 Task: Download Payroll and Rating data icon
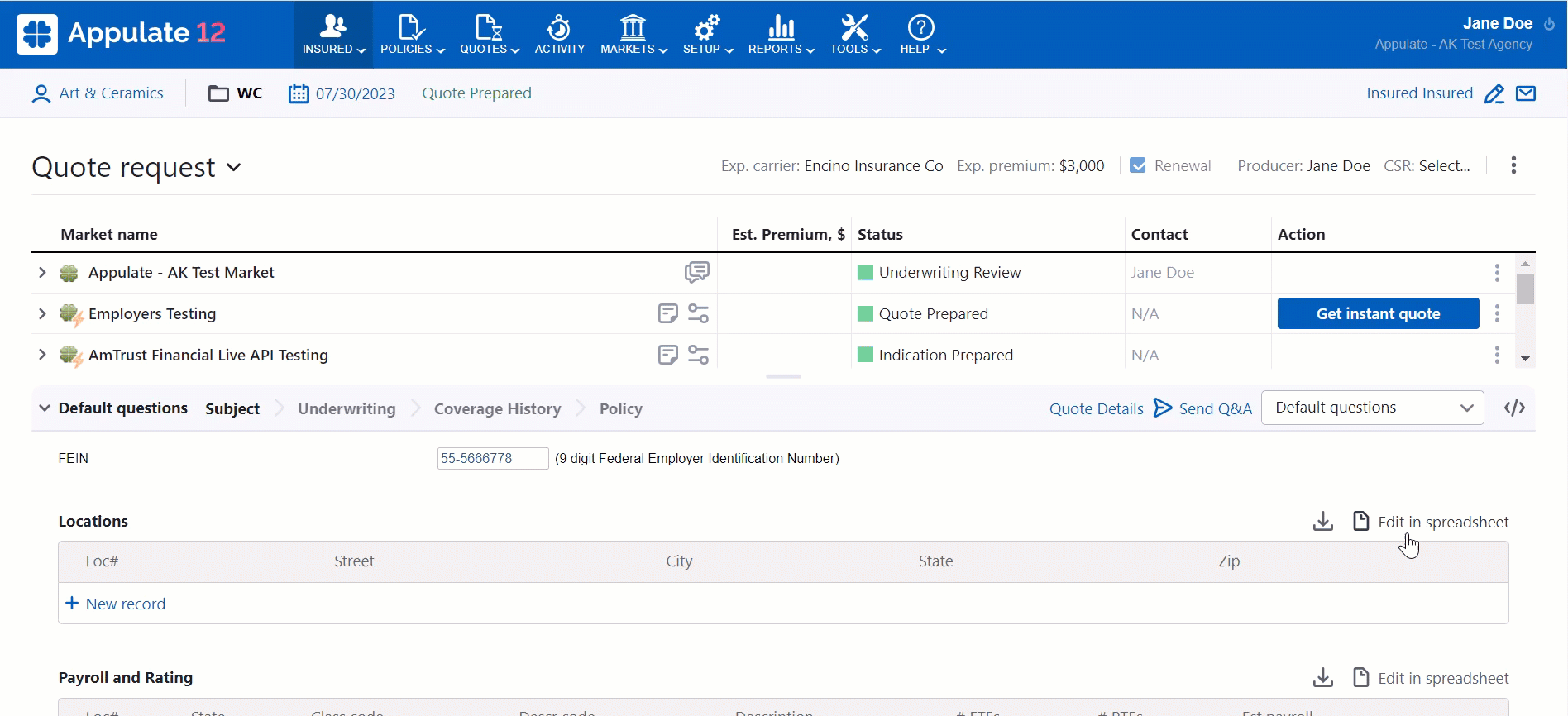(x=1323, y=678)
